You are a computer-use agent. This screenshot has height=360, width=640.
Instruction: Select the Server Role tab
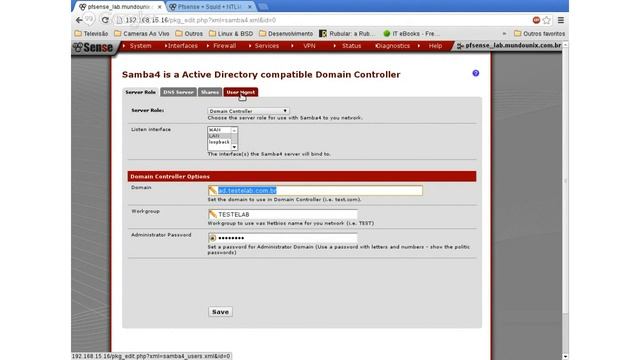click(x=140, y=92)
